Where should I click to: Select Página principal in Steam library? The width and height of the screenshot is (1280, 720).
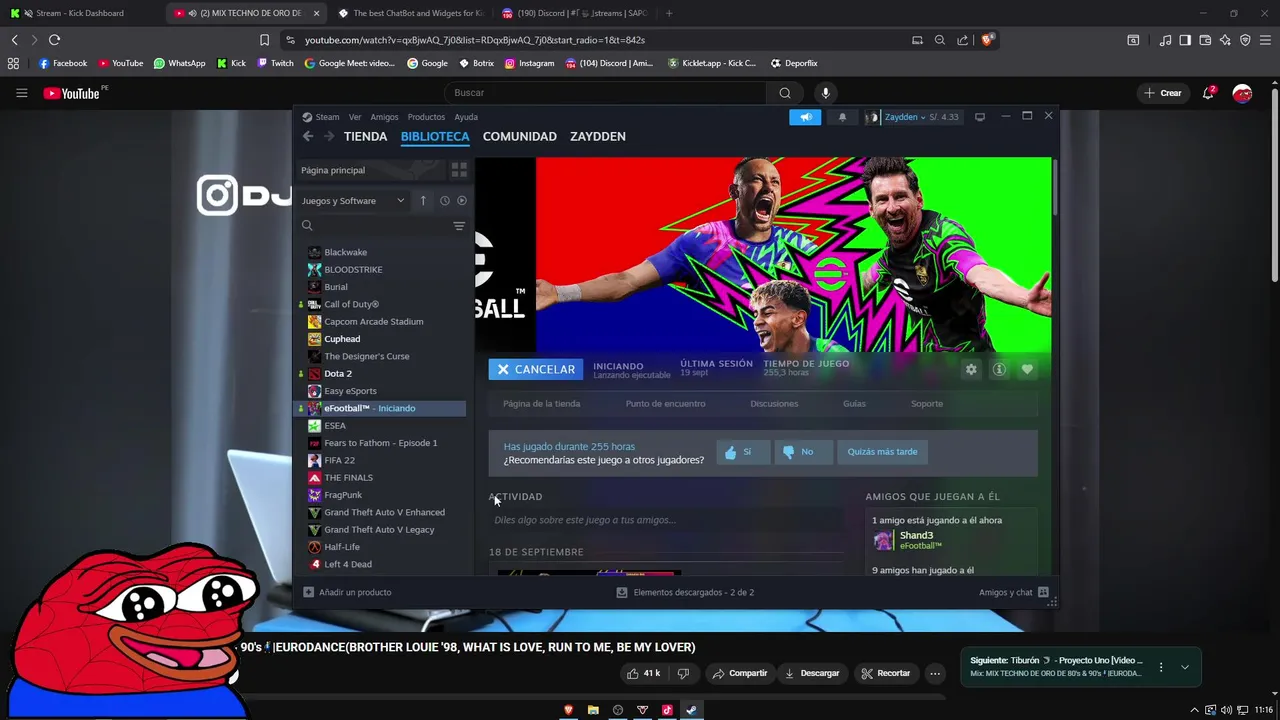point(370,170)
